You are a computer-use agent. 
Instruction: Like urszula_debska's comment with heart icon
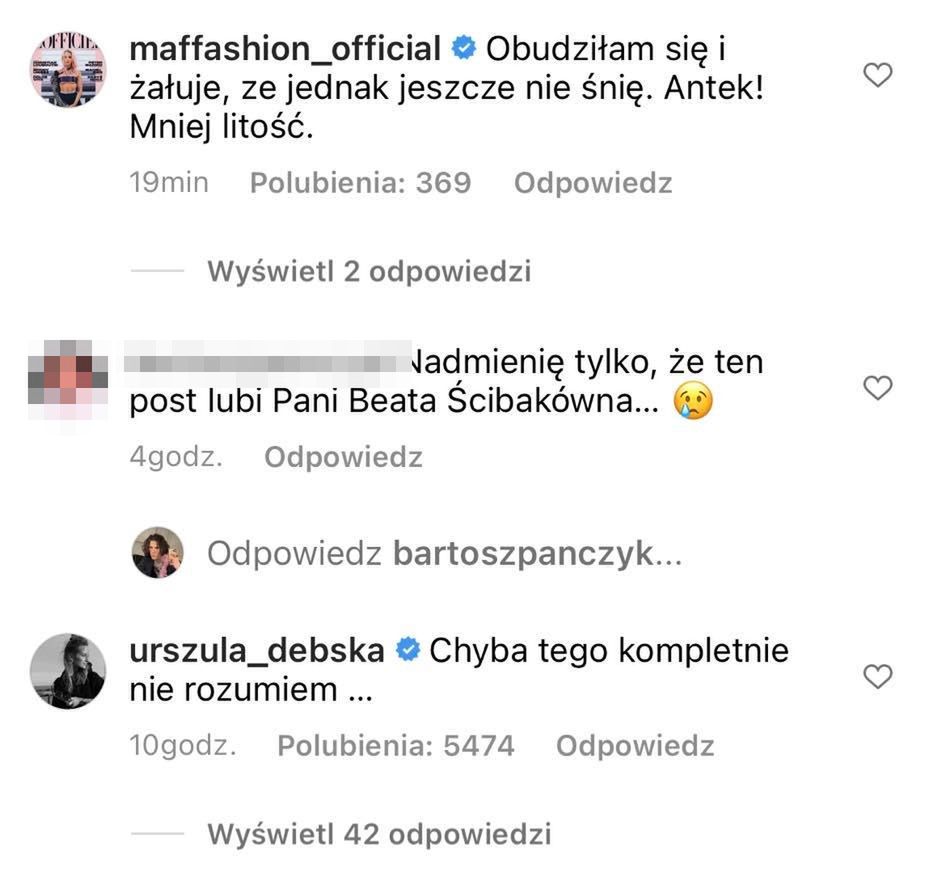[x=877, y=677]
